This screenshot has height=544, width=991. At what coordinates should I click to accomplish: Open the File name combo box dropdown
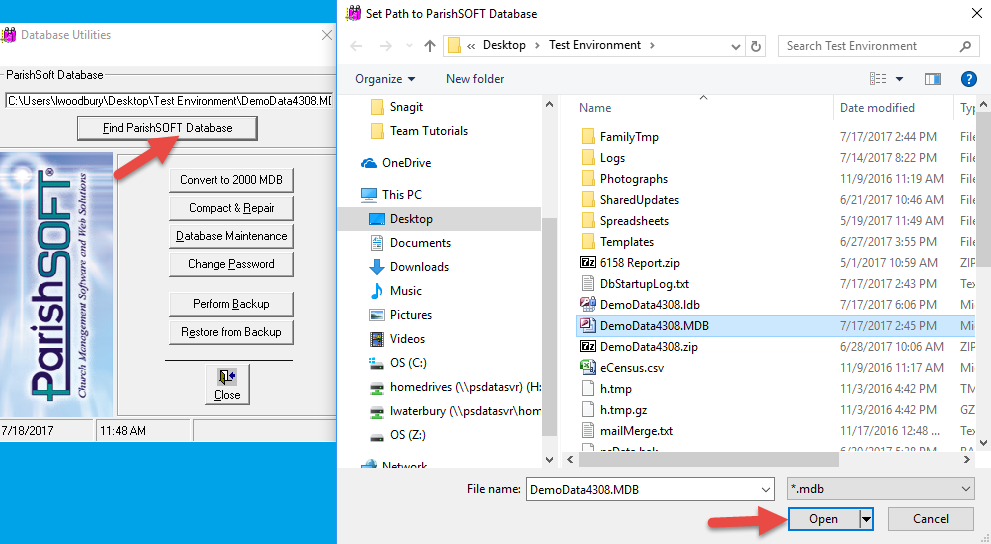coord(765,489)
